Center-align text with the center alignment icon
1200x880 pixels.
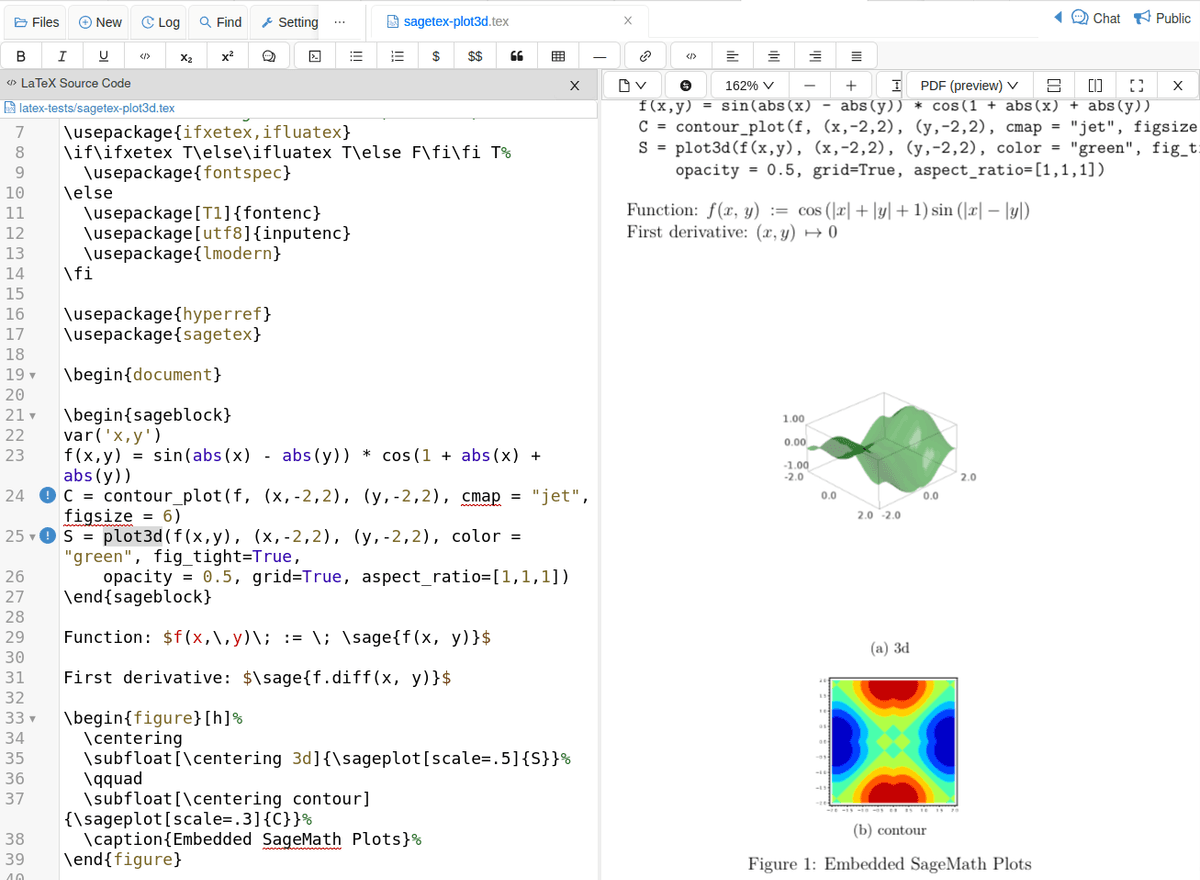click(x=773, y=56)
